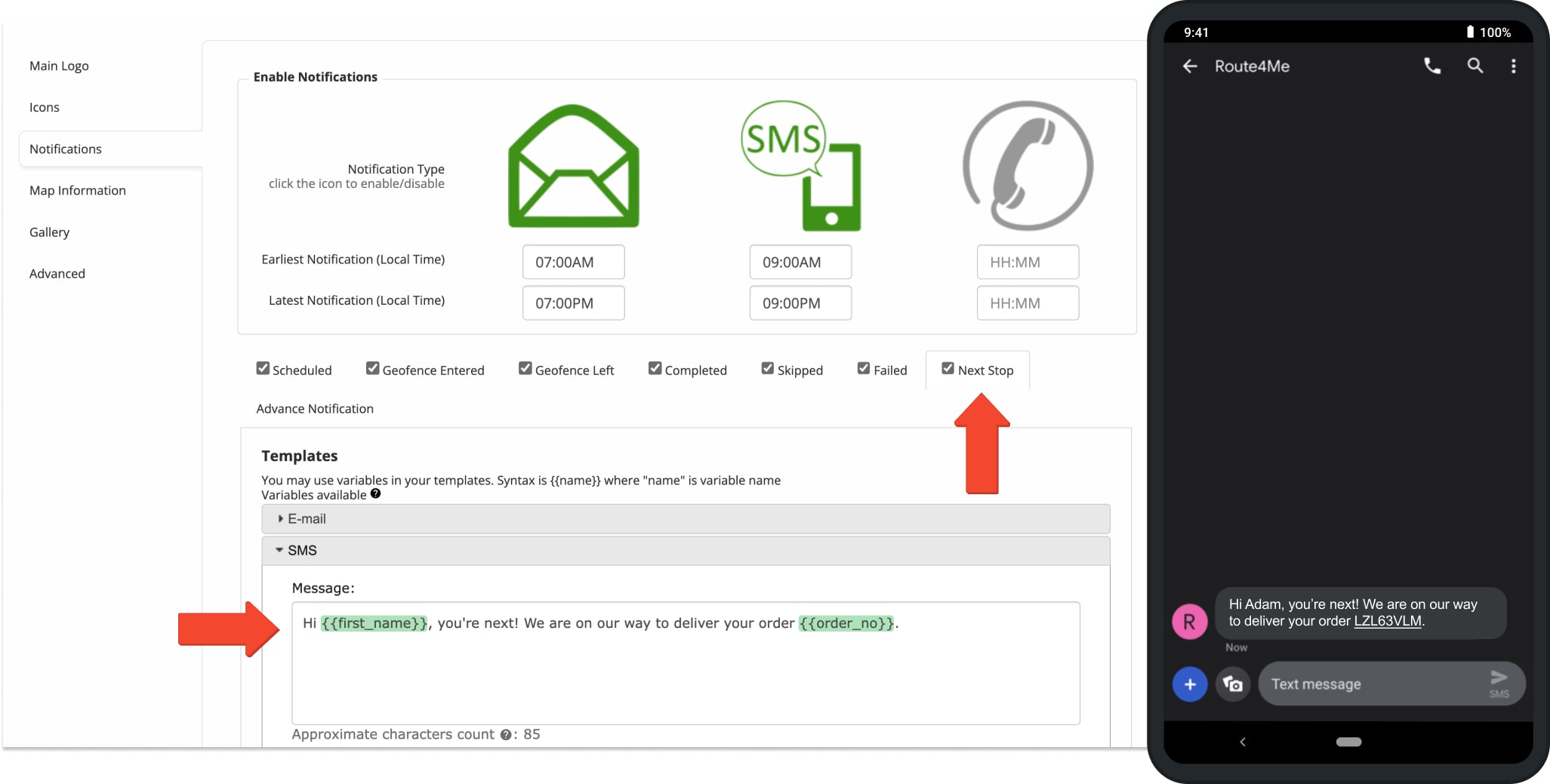1550x784 pixels.
Task: Expand the E-mail template section
Action: coord(686,519)
